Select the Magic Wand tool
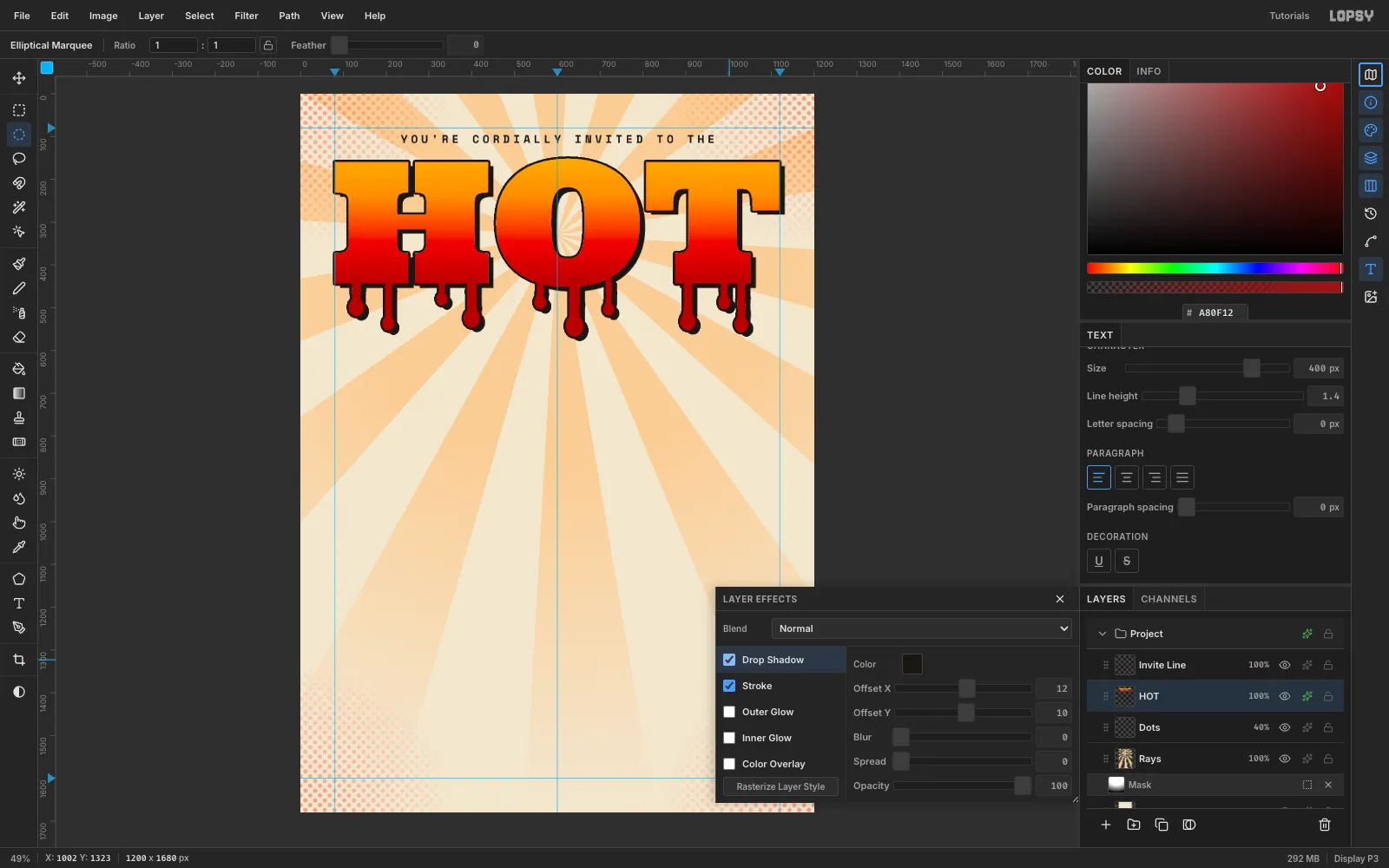 click(19, 207)
